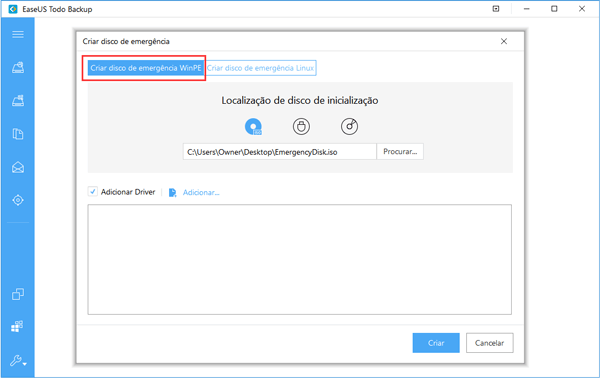Click the Procurar... browse button
This screenshot has width=600, height=378.
[x=400, y=152]
